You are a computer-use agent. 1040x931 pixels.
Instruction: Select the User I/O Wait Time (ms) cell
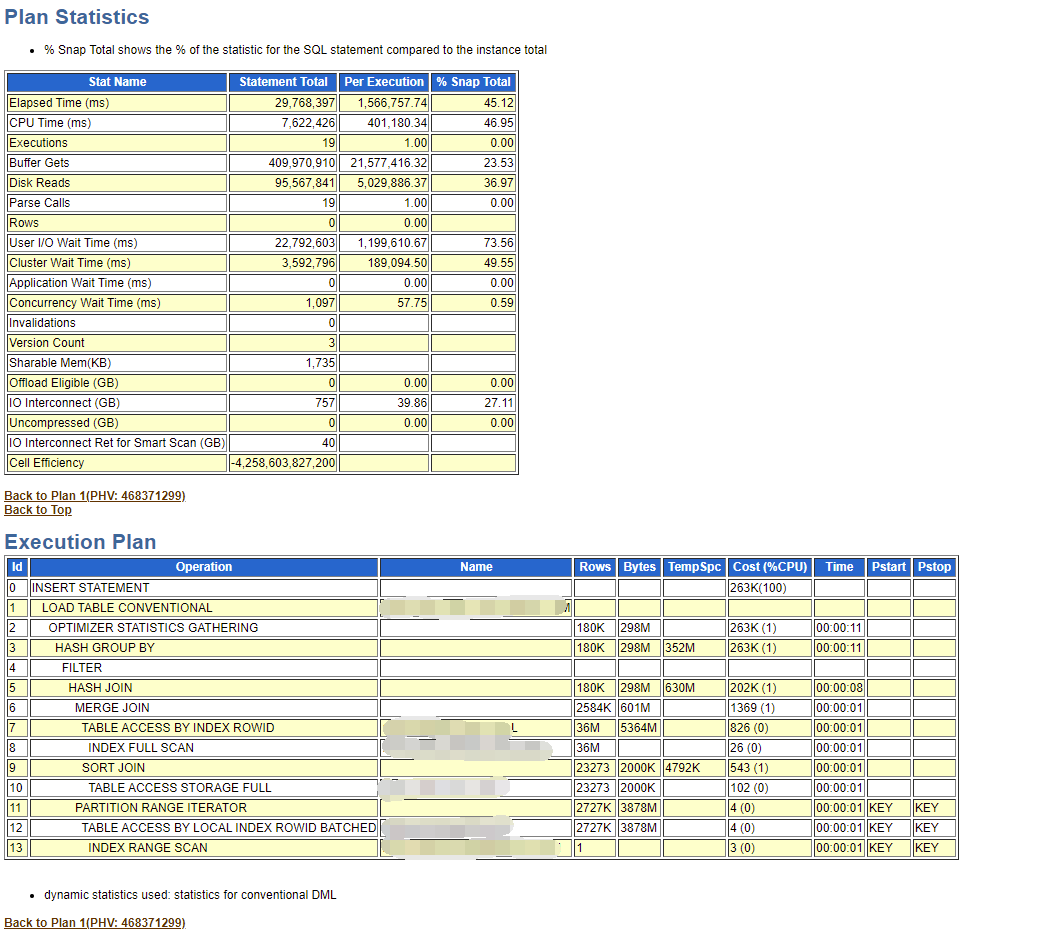(x=117, y=243)
